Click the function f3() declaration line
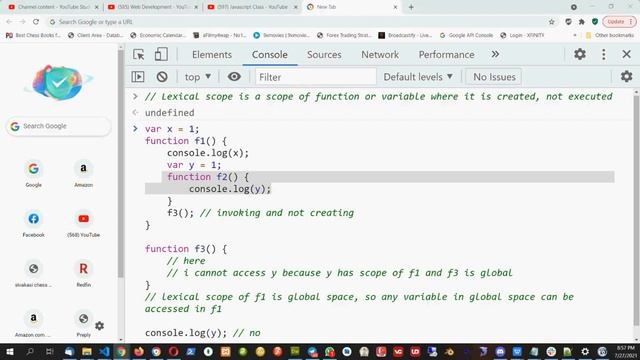 [186, 249]
